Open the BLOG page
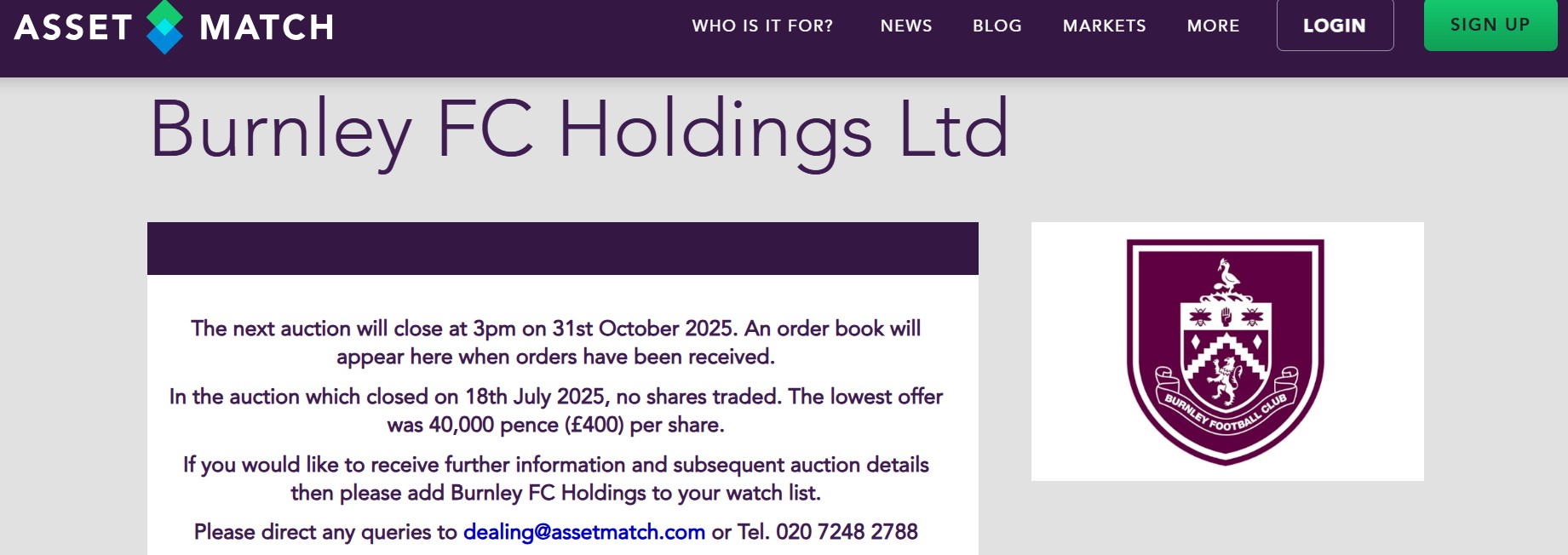This screenshot has height=555, width=1568. (997, 26)
